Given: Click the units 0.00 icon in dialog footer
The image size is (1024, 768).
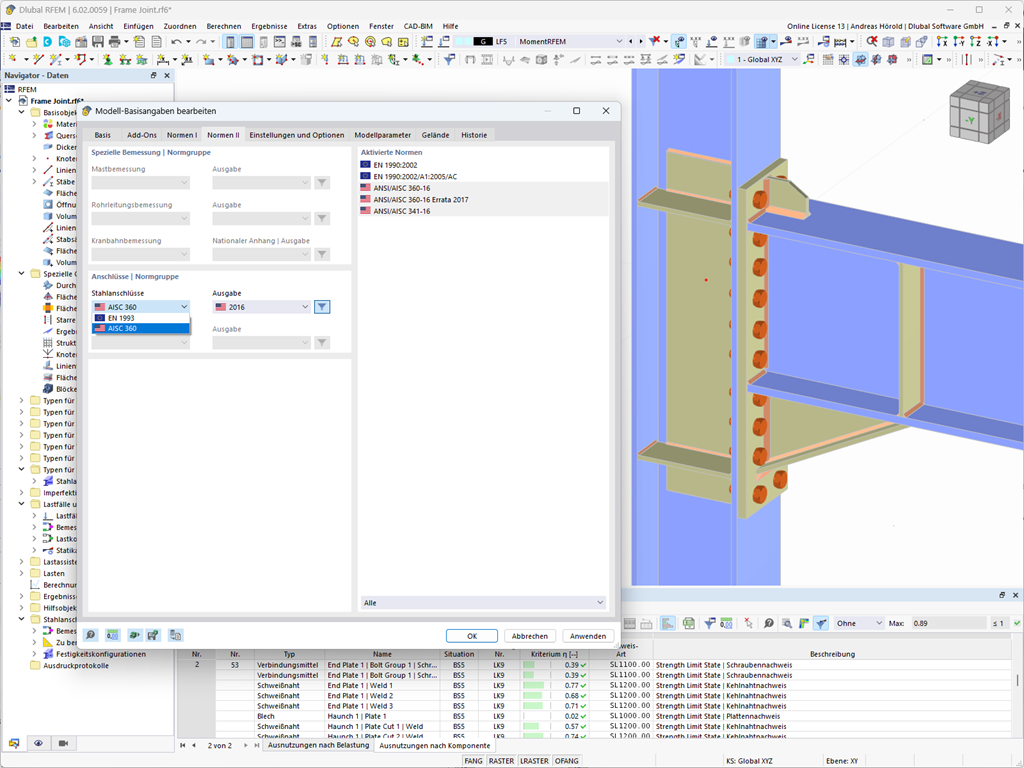Looking at the screenshot, I should 112,635.
